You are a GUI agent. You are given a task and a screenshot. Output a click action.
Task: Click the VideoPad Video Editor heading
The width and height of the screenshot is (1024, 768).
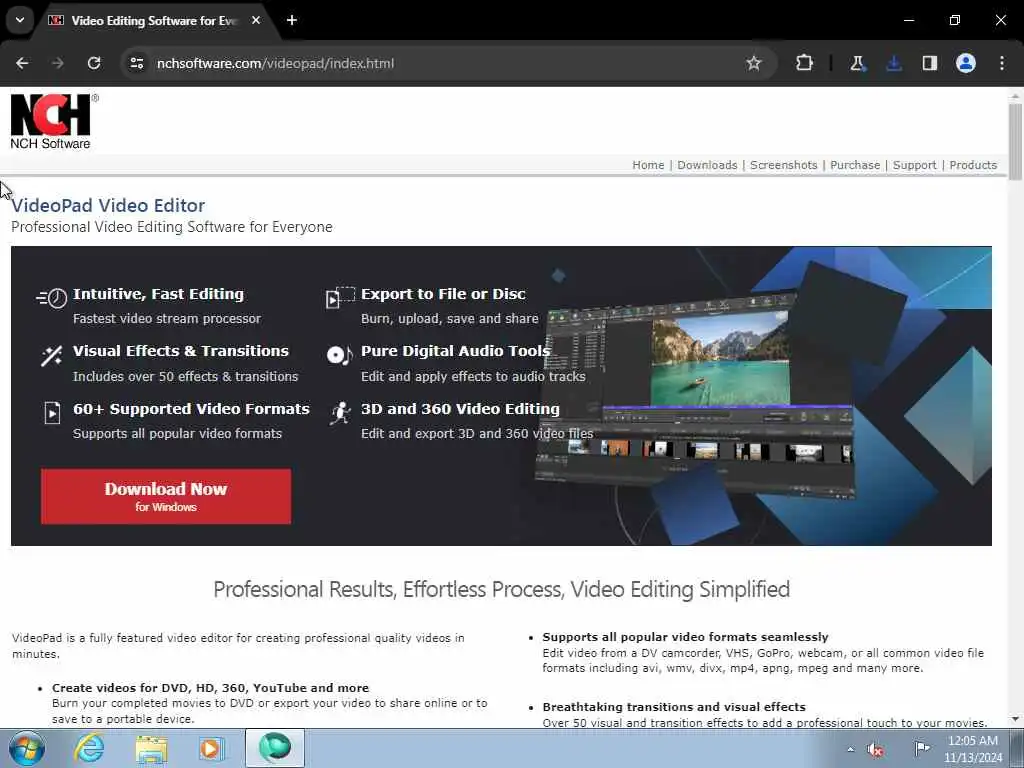108,205
